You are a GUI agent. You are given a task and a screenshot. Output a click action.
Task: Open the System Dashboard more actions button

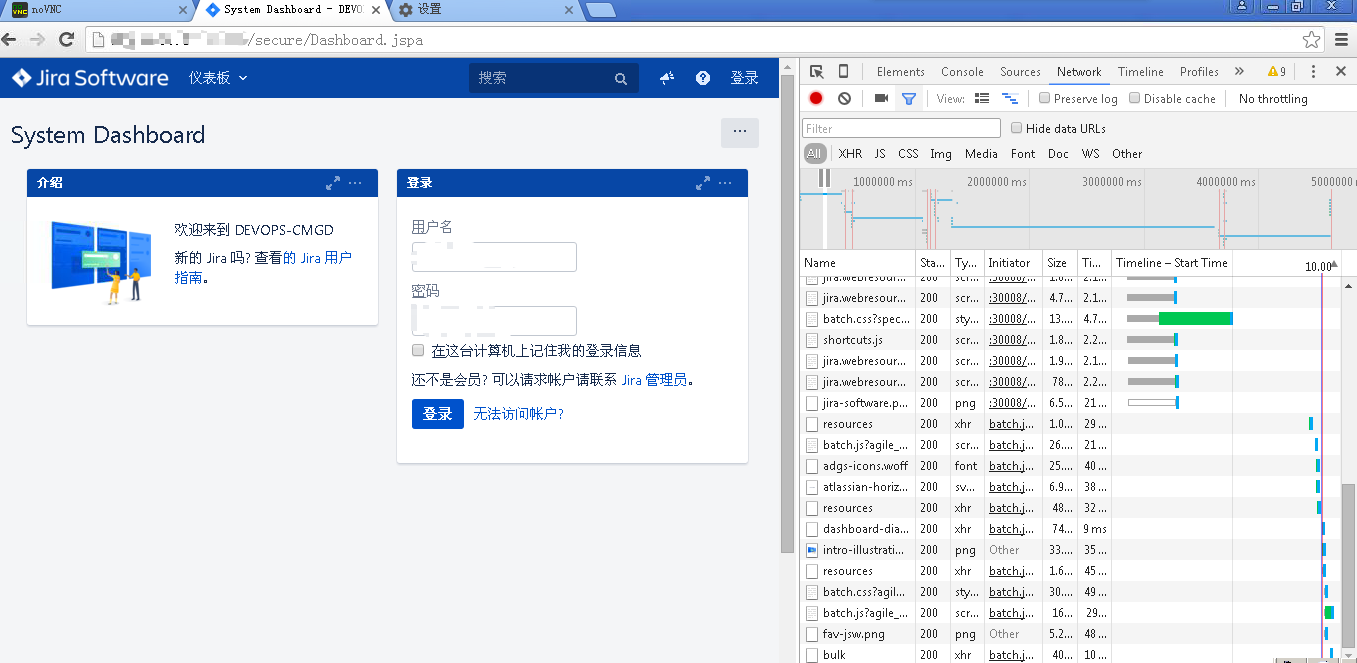point(740,132)
